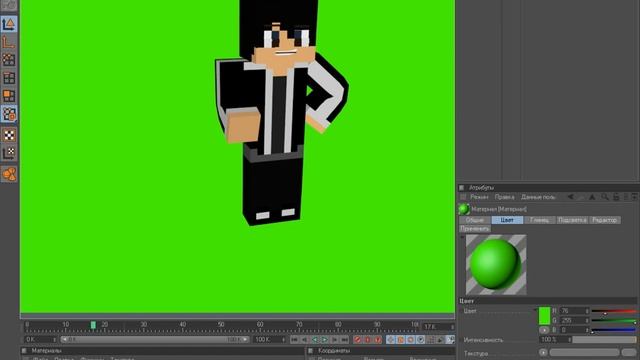Play animation forward
This screenshot has height=360, width=640.
(x=325, y=340)
